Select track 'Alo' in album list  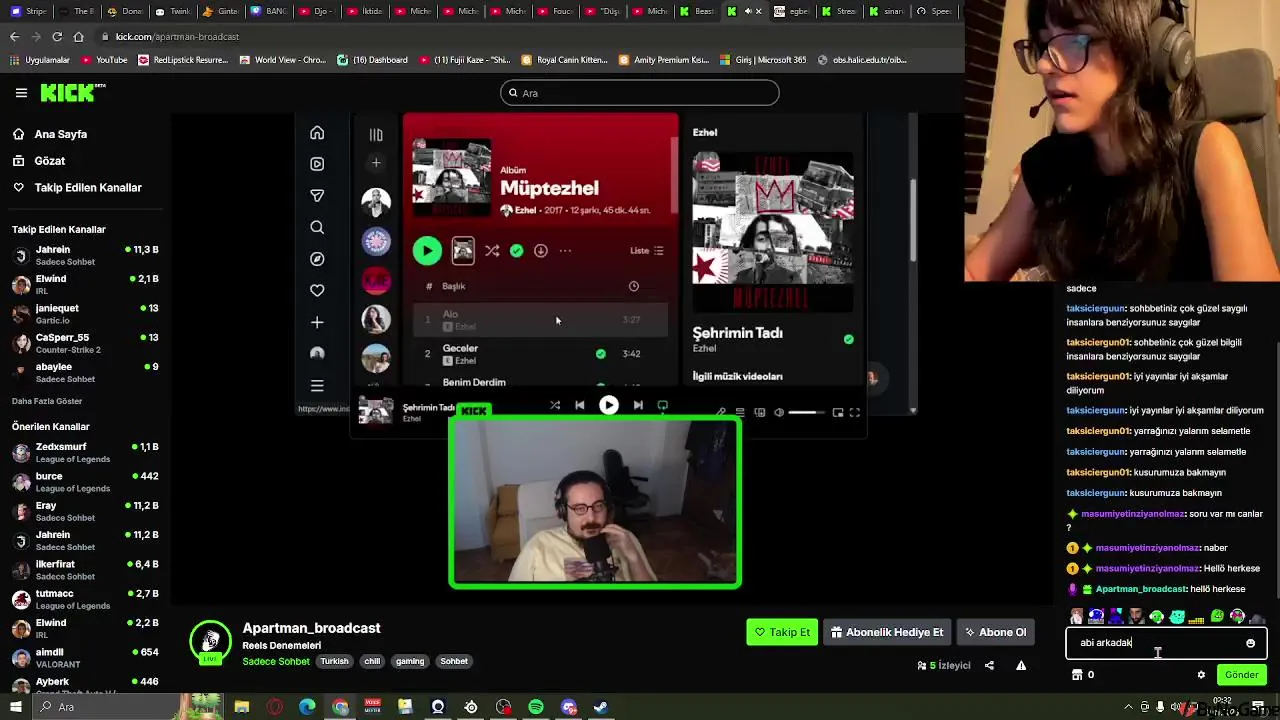pos(540,320)
